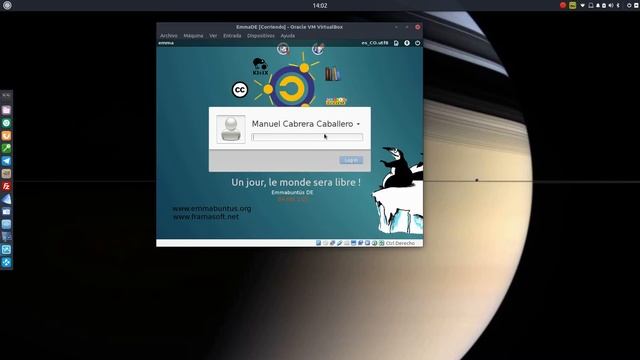The height and width of the screenshot is (360, 640).
Task: Click the volume icon in system tray
Action: (611, 5)
